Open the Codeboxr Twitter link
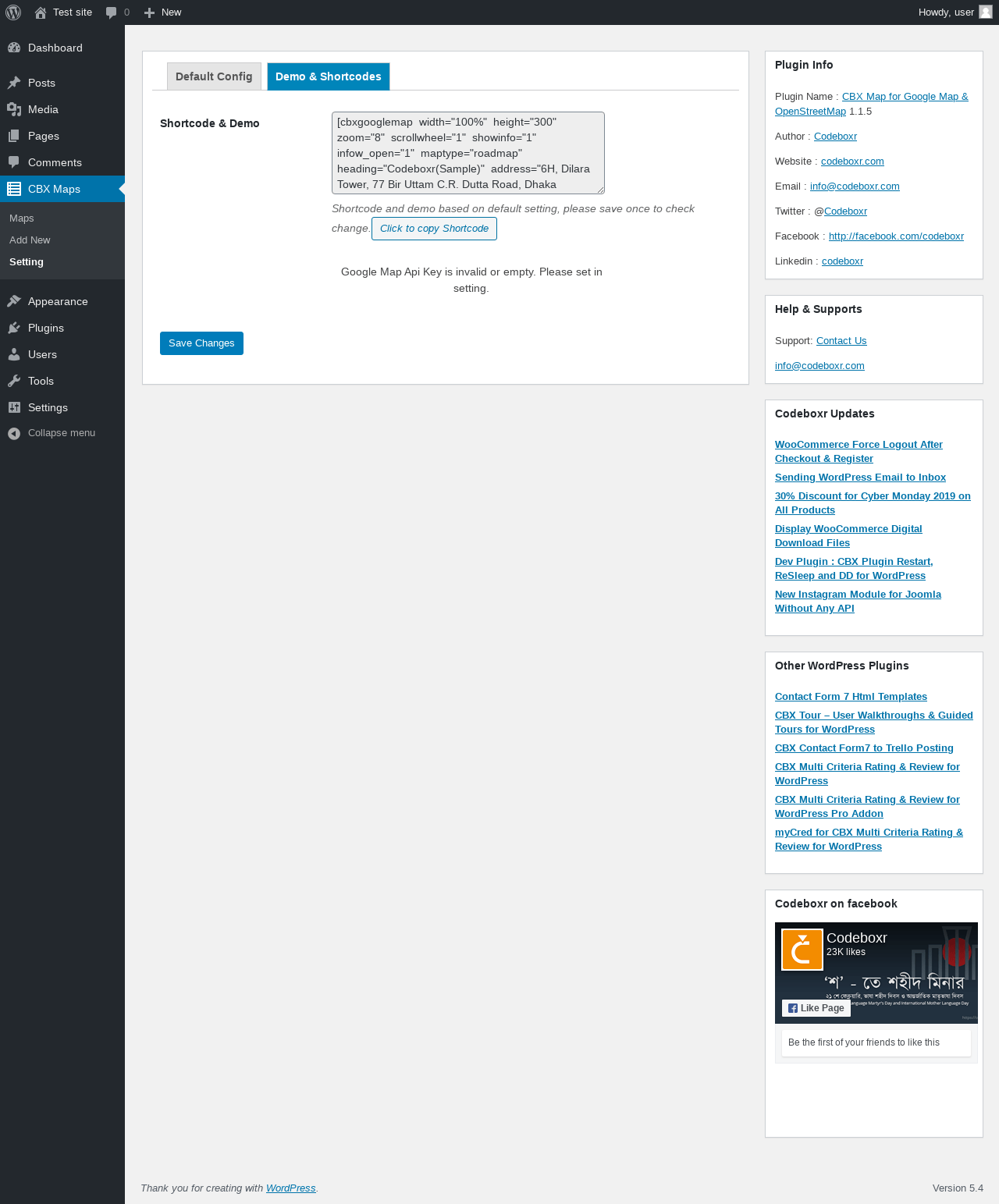The width and height of the screenshot is (999, 1204). point(845,211)
